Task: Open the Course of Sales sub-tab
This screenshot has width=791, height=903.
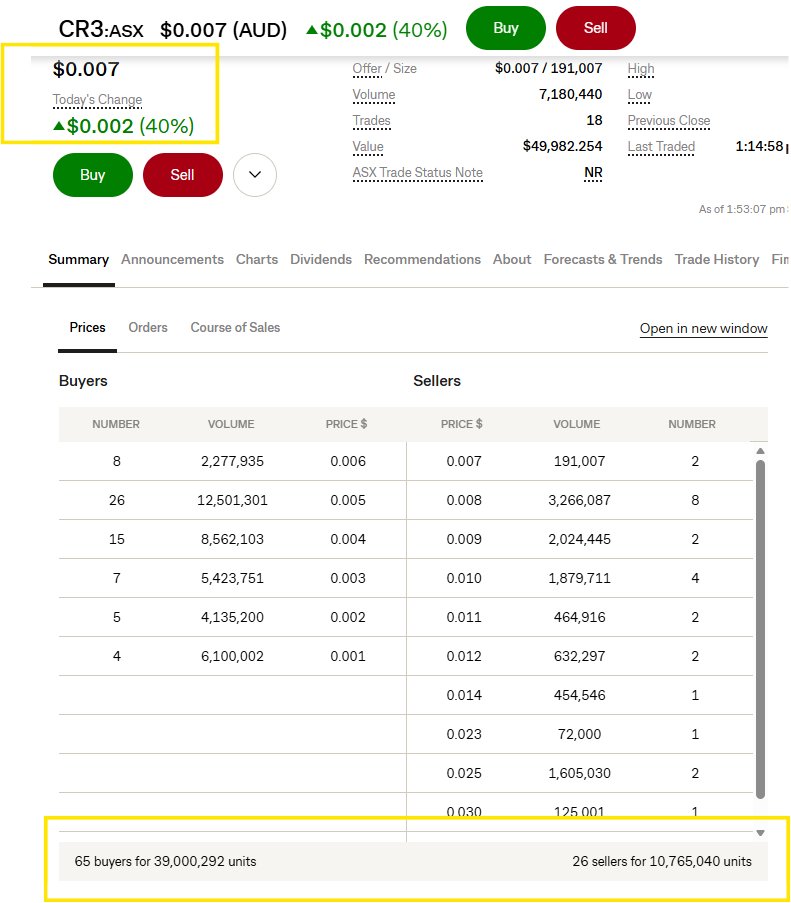Action: (235, 328)
